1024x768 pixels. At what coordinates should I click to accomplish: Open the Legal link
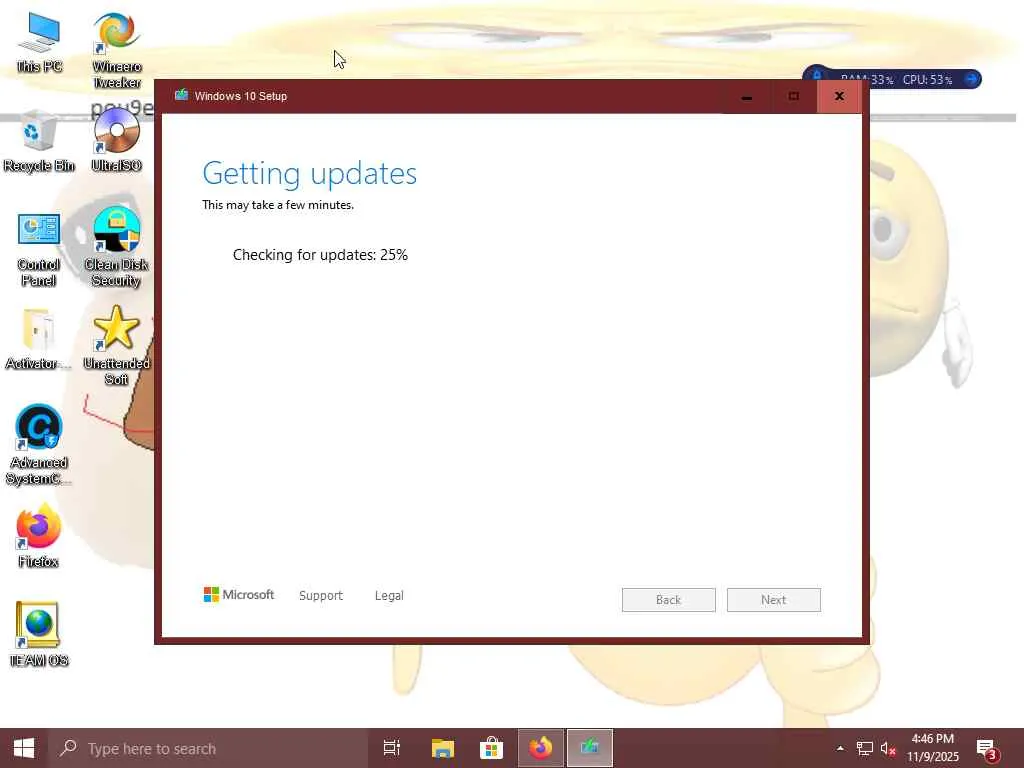click(x=389, y=596)
